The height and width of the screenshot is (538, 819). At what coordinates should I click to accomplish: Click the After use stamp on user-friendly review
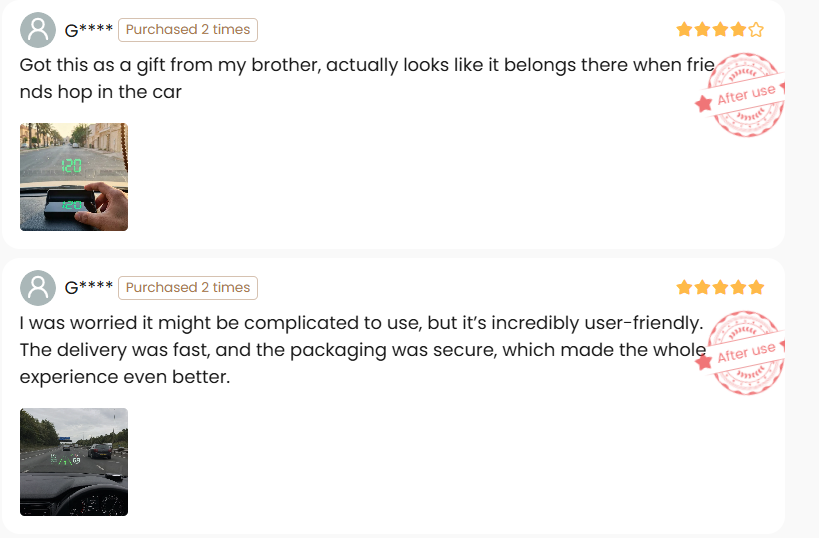click(740, 353)
